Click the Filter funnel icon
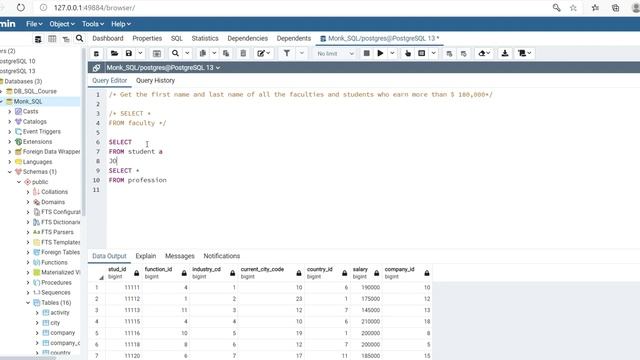Image resolution: width=640 pixels, height=360 pixels. 287,53
